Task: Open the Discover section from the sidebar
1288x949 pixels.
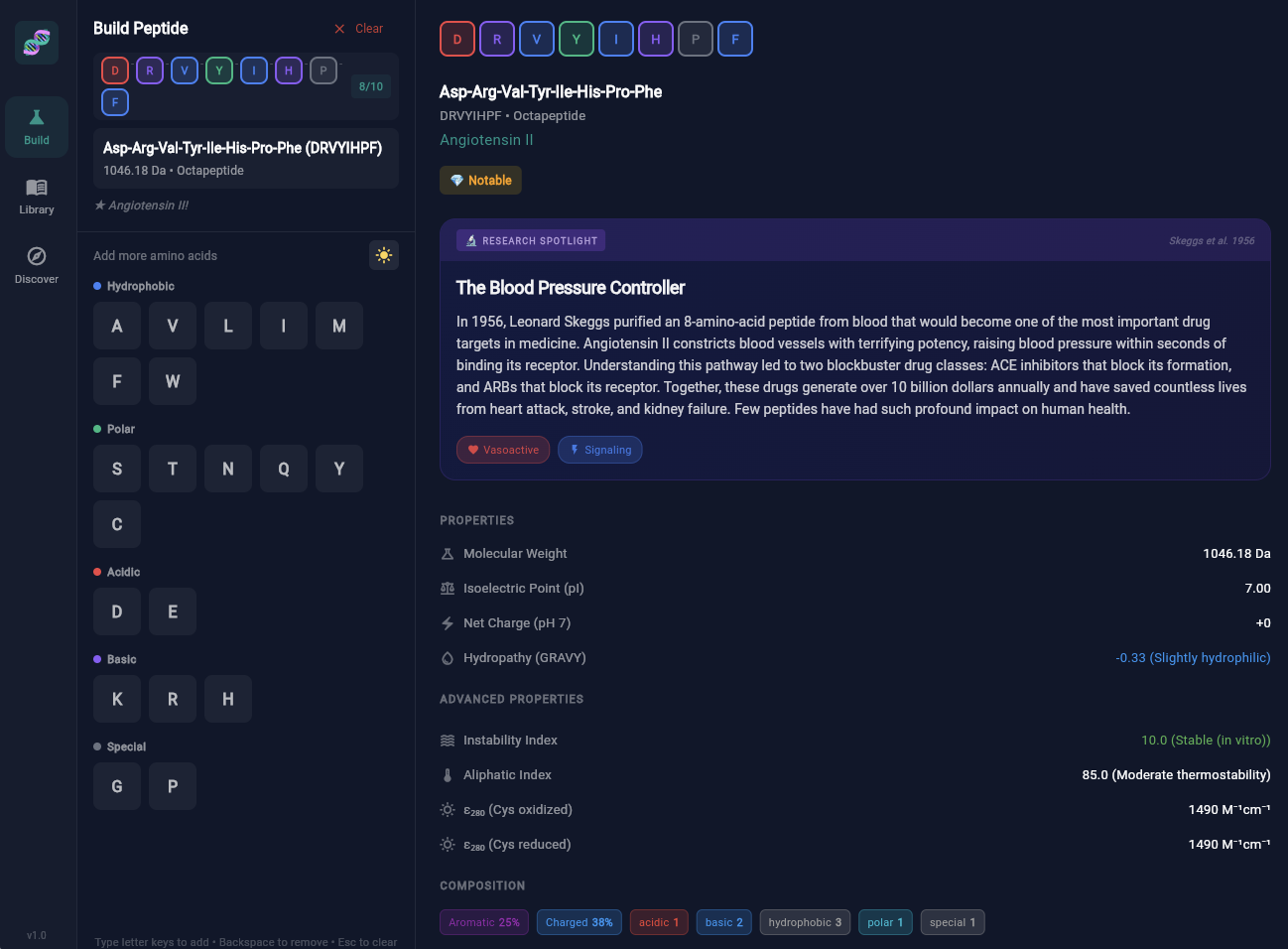Action: 37,263
